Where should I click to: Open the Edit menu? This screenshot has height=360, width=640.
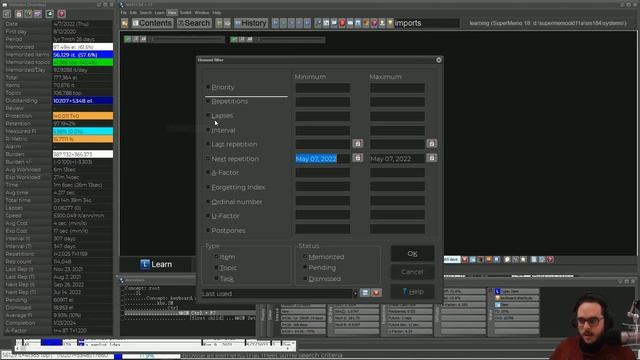pos(133,13)
